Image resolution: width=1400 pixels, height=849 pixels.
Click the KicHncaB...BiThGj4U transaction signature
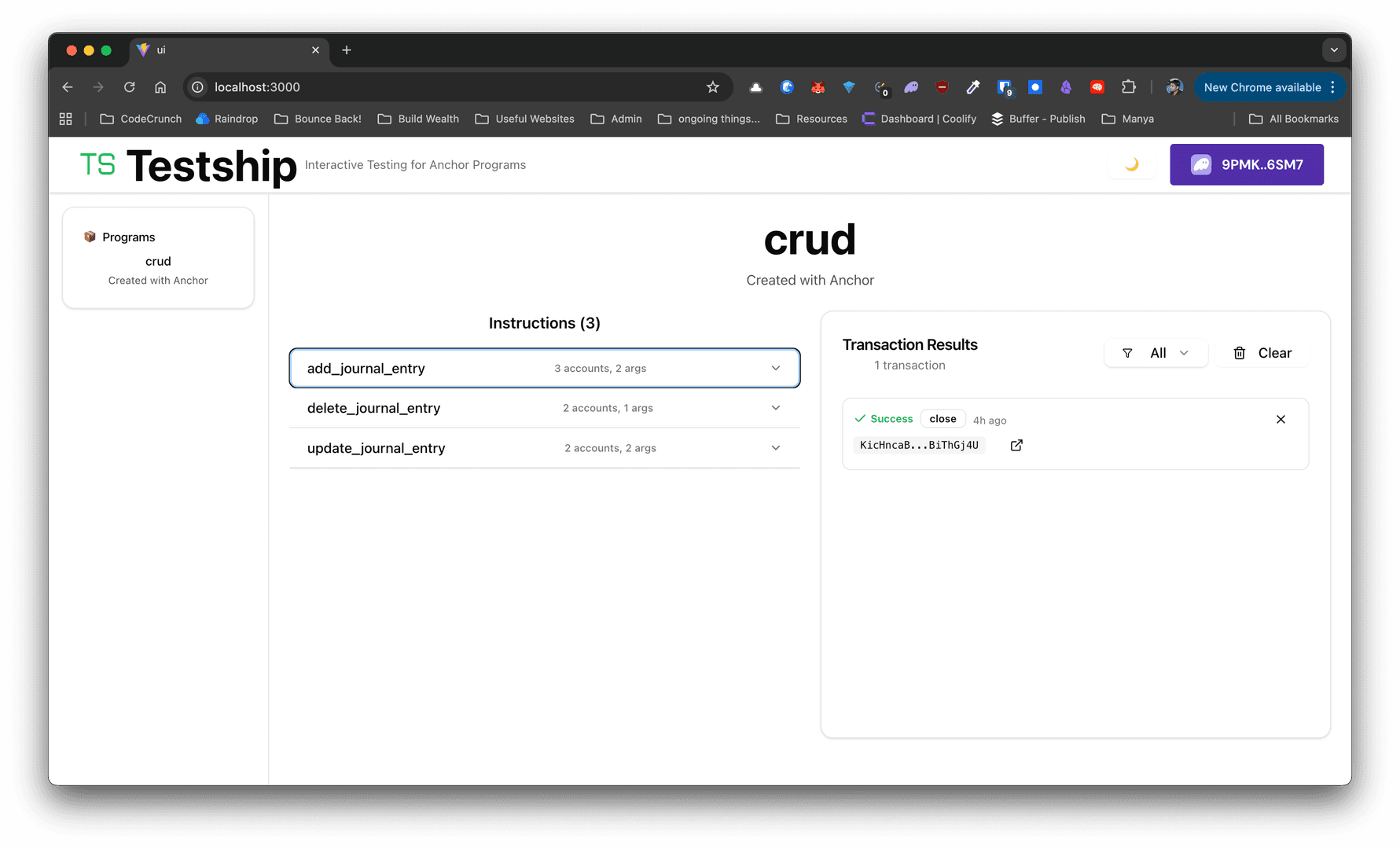tap(919, 445)
